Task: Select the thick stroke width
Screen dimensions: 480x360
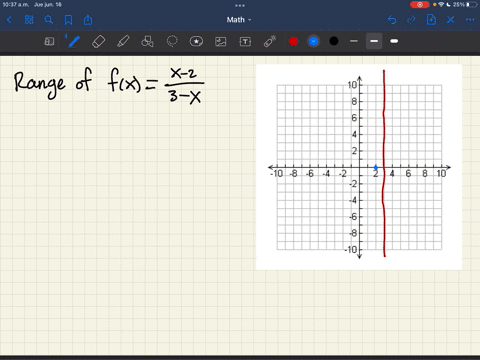Action: pyautogui.click(x=394, y=41)
